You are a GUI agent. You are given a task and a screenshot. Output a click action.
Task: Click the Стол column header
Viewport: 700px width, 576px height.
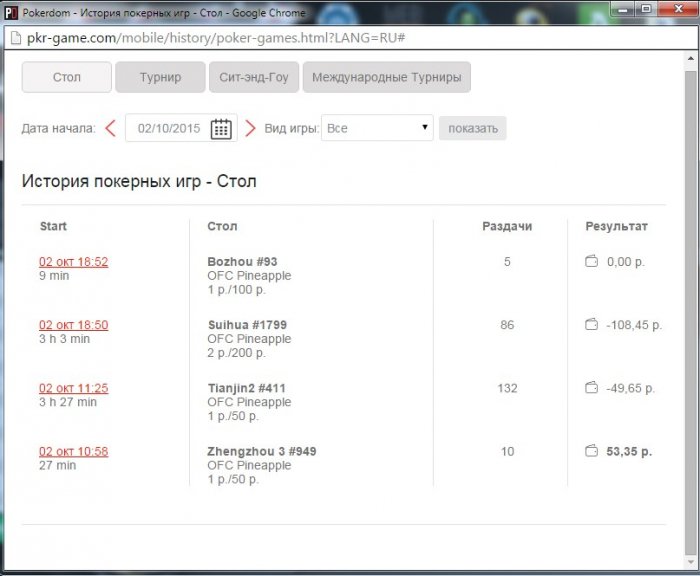(x=222, y=226)
